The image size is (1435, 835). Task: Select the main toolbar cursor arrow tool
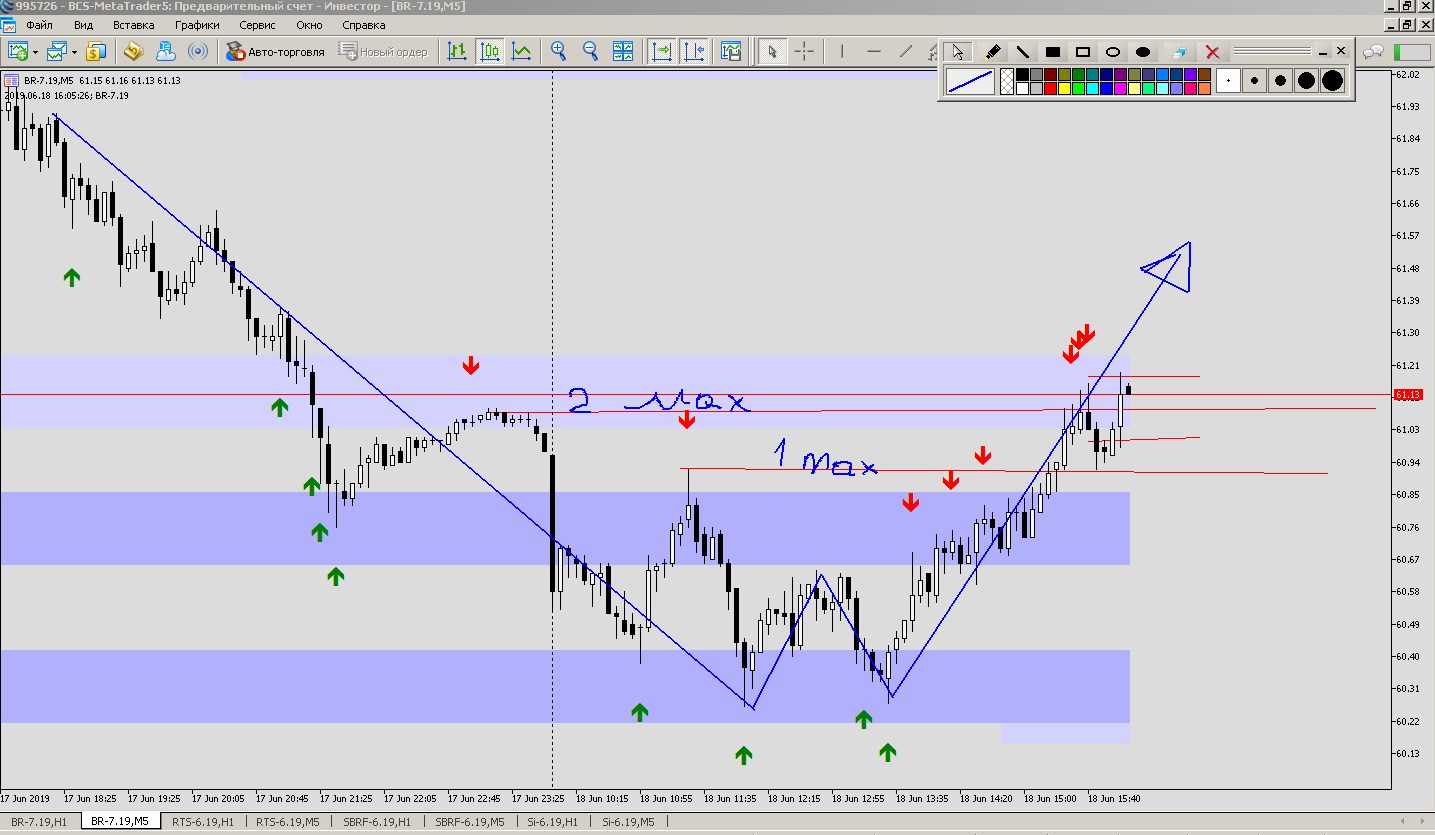tap(771, 51)
